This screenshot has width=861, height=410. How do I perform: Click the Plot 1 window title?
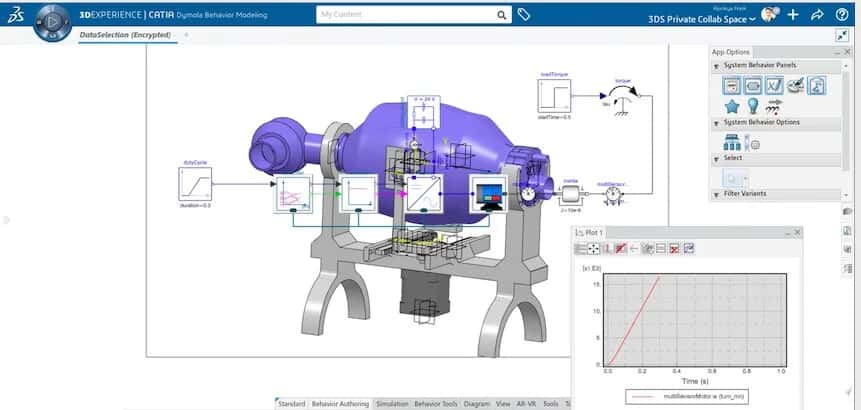coord(593,233)
